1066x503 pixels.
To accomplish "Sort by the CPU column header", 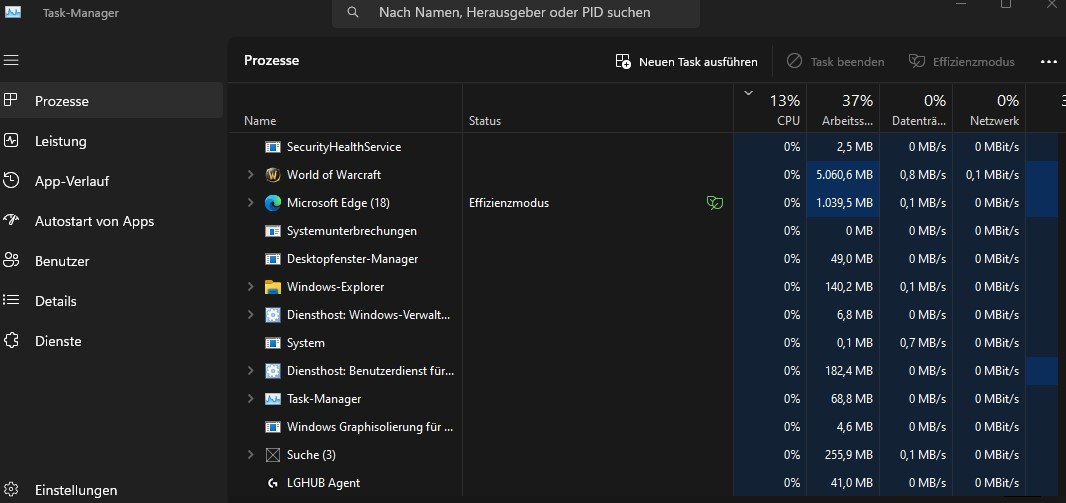I will (770, 108).
